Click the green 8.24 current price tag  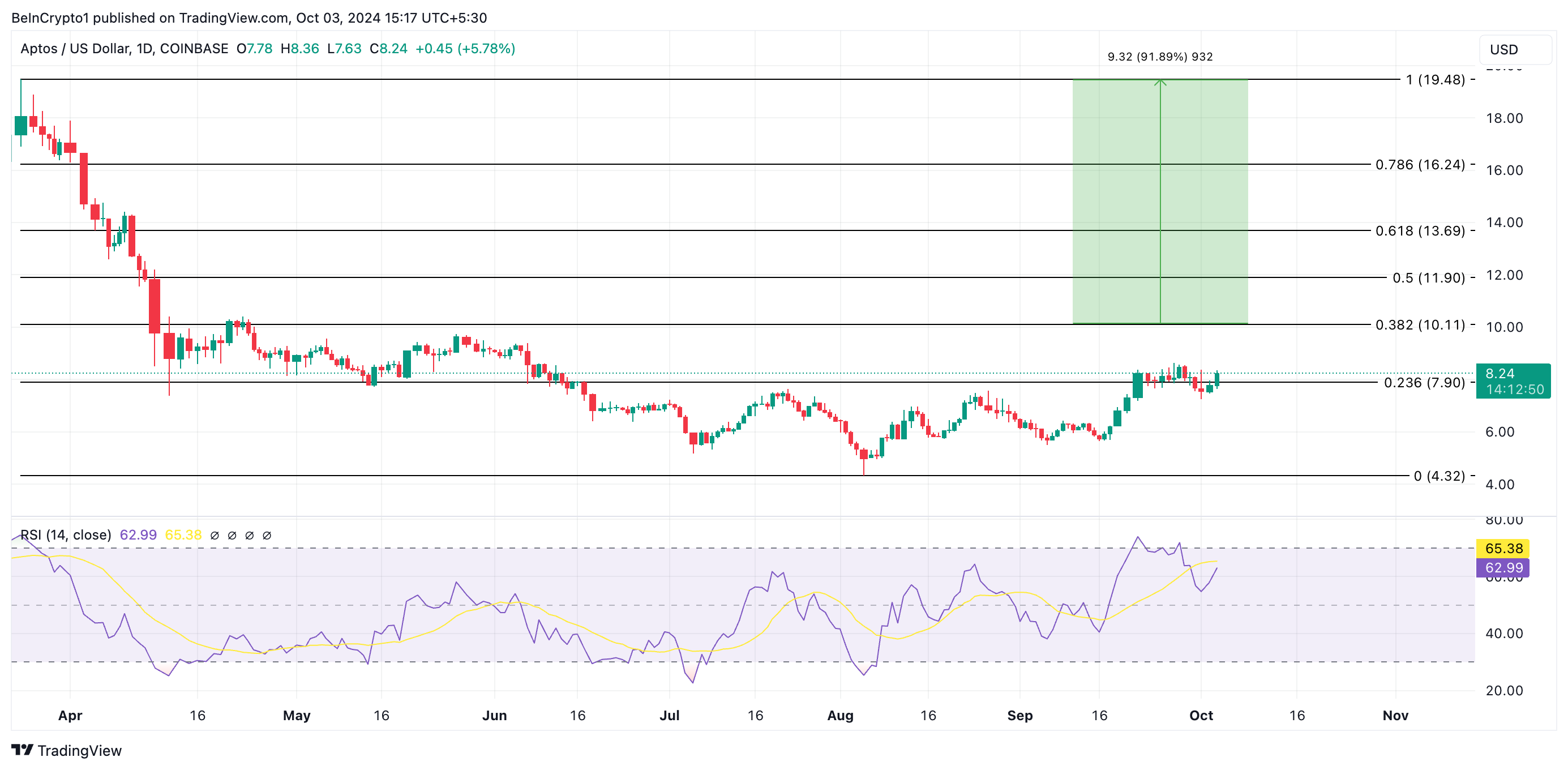(1513, 381)
